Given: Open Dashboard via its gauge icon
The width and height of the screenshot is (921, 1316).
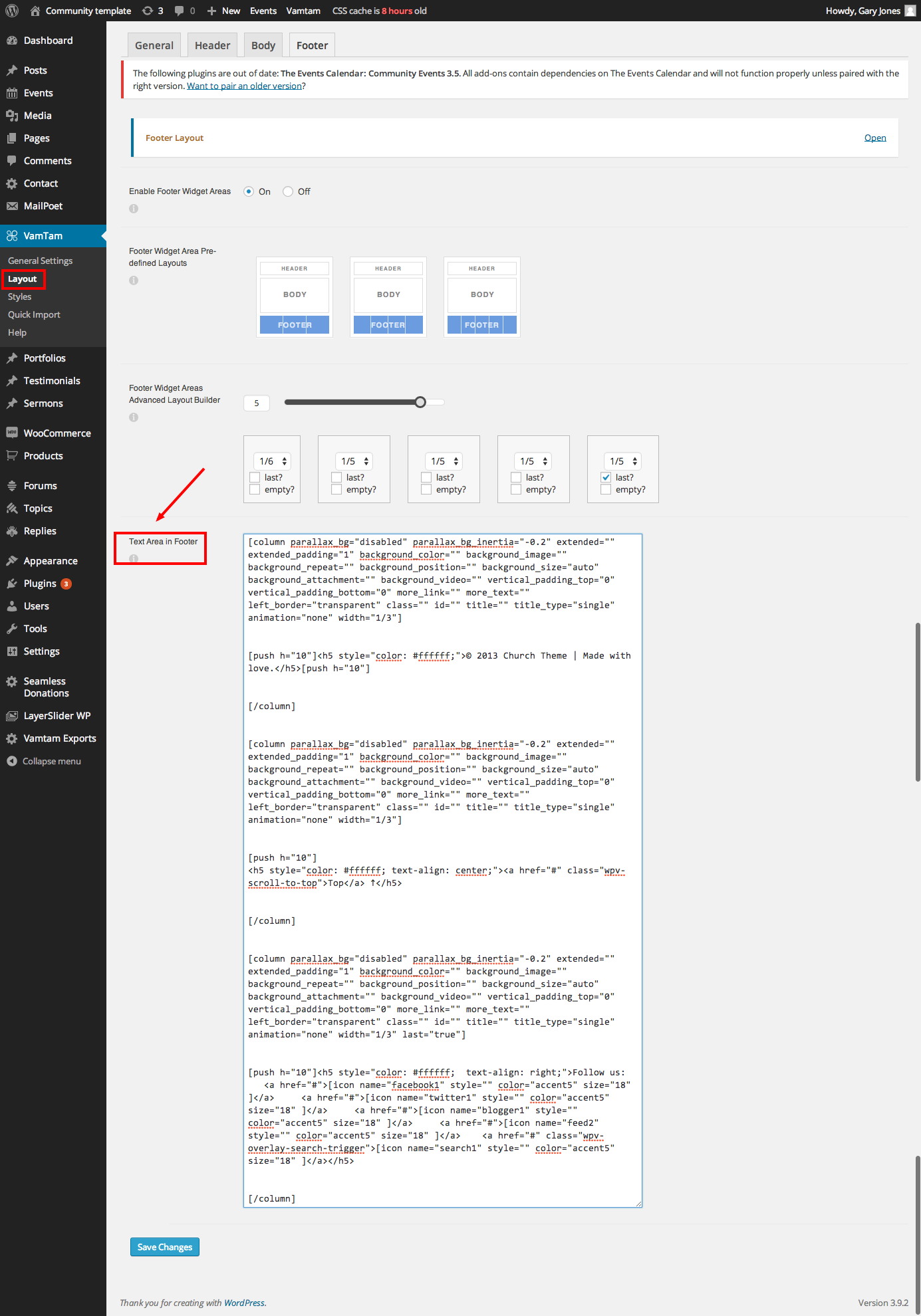Looking at the screenshot, I should 12,41.
